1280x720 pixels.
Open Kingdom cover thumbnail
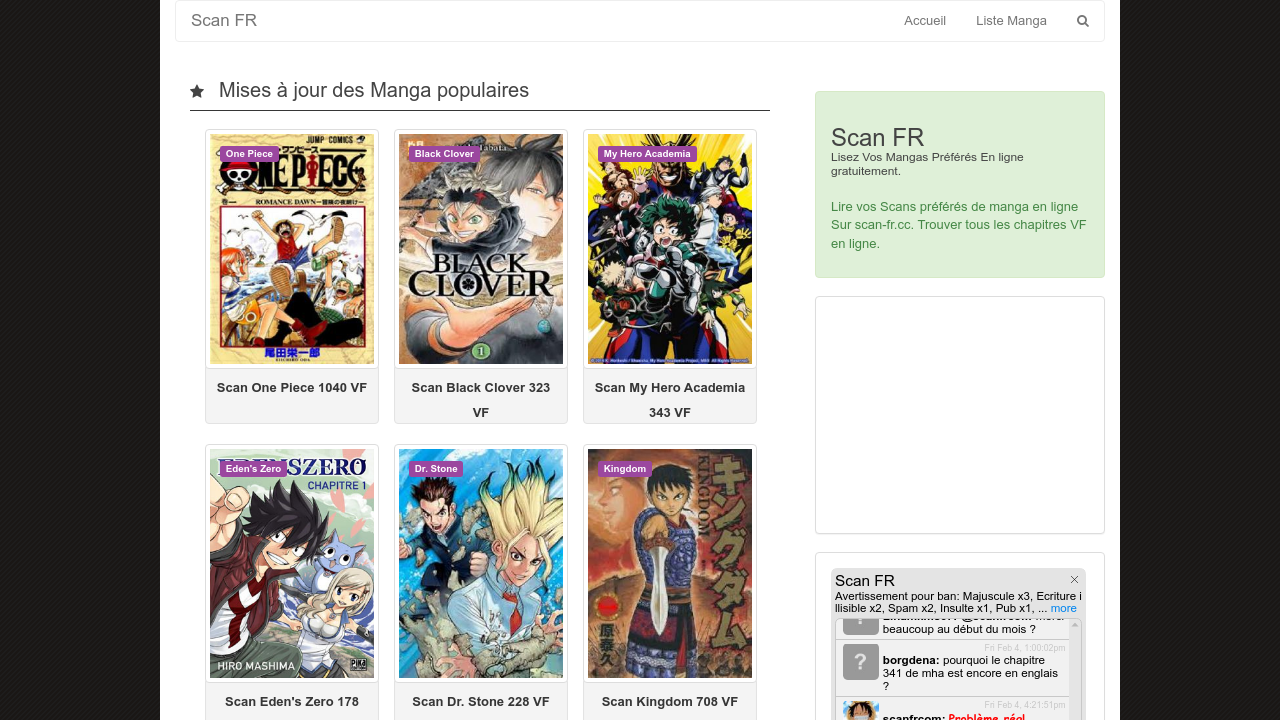pos(670,564)
